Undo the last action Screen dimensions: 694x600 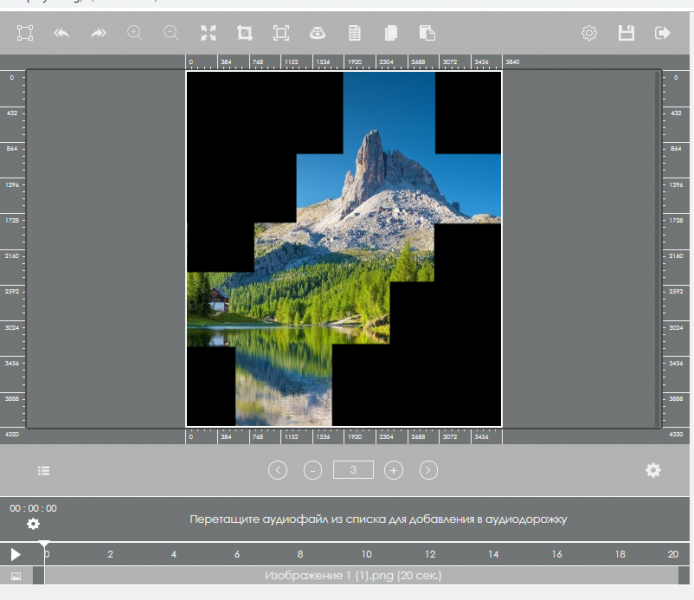click(62, 33)
